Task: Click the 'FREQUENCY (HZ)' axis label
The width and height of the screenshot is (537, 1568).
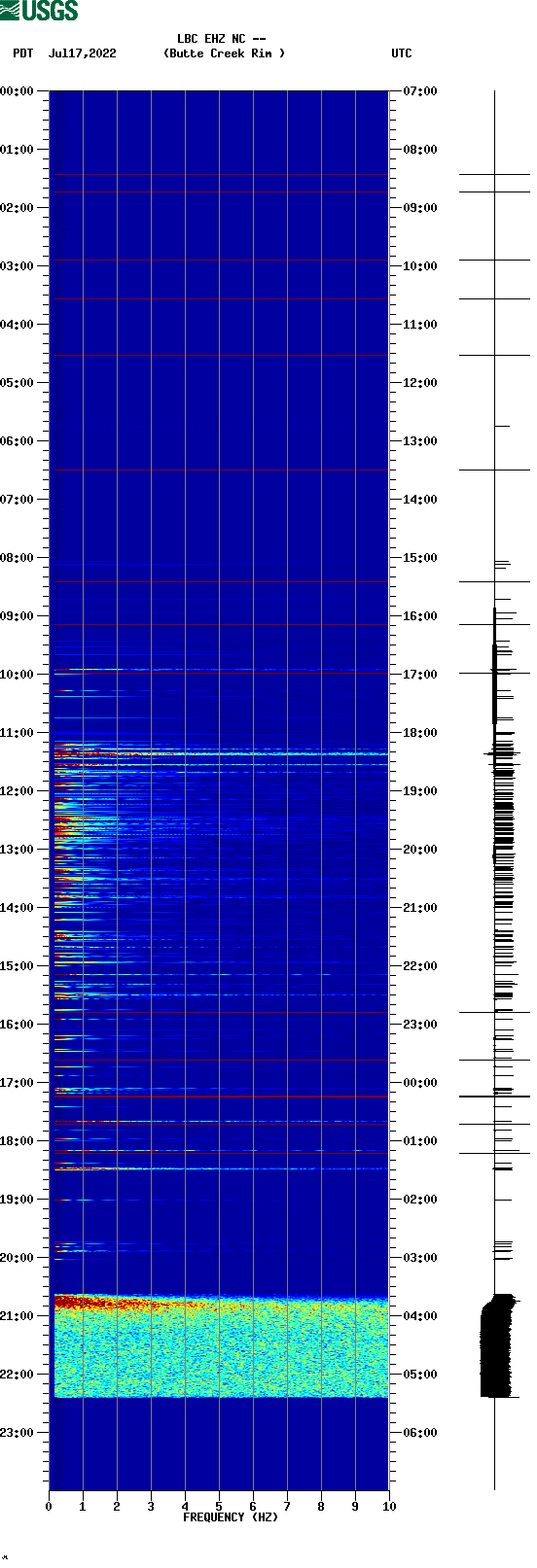Action: (231, 1517)
